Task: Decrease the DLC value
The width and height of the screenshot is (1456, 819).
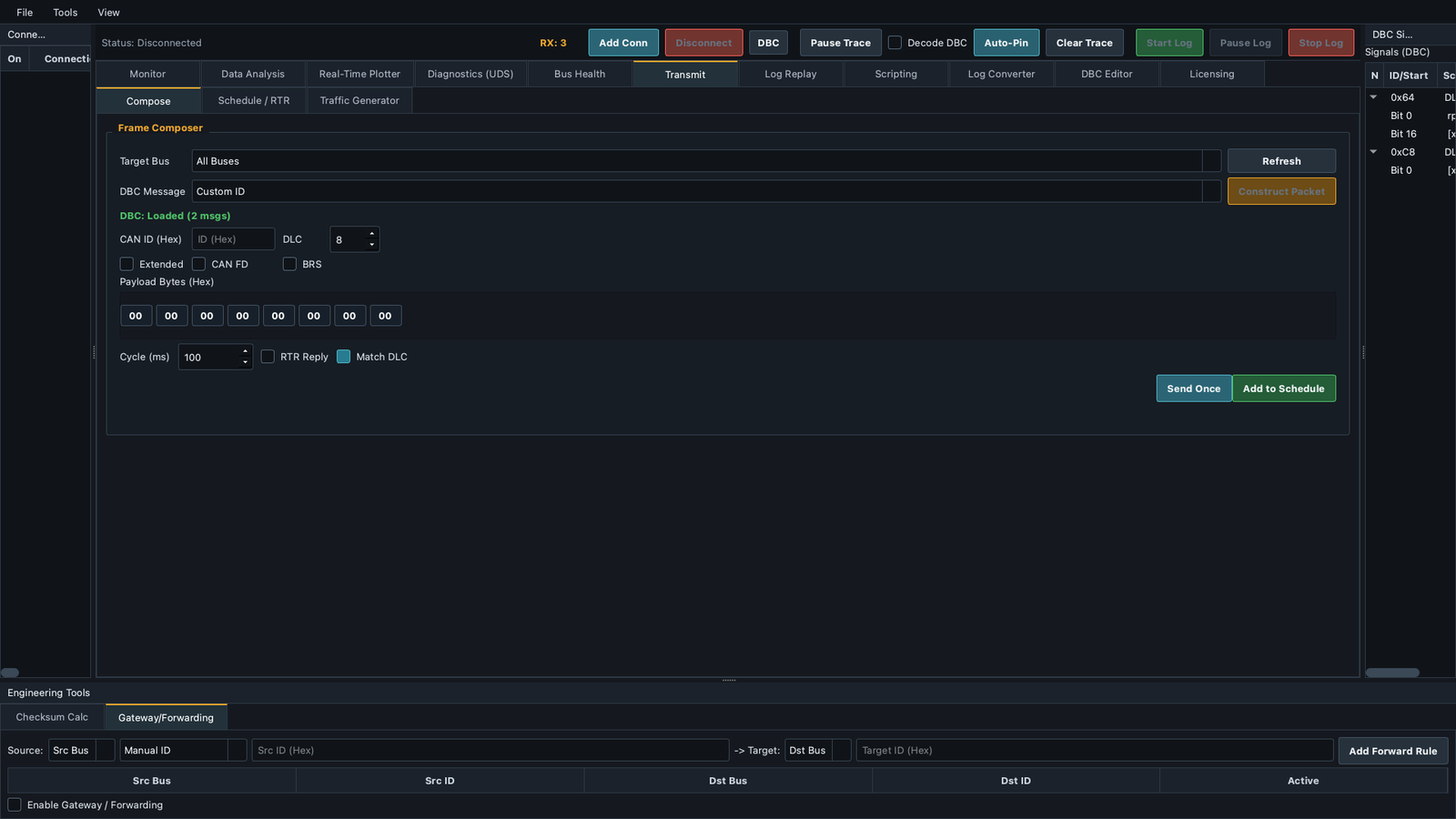Action: click(x=371, y=245)
